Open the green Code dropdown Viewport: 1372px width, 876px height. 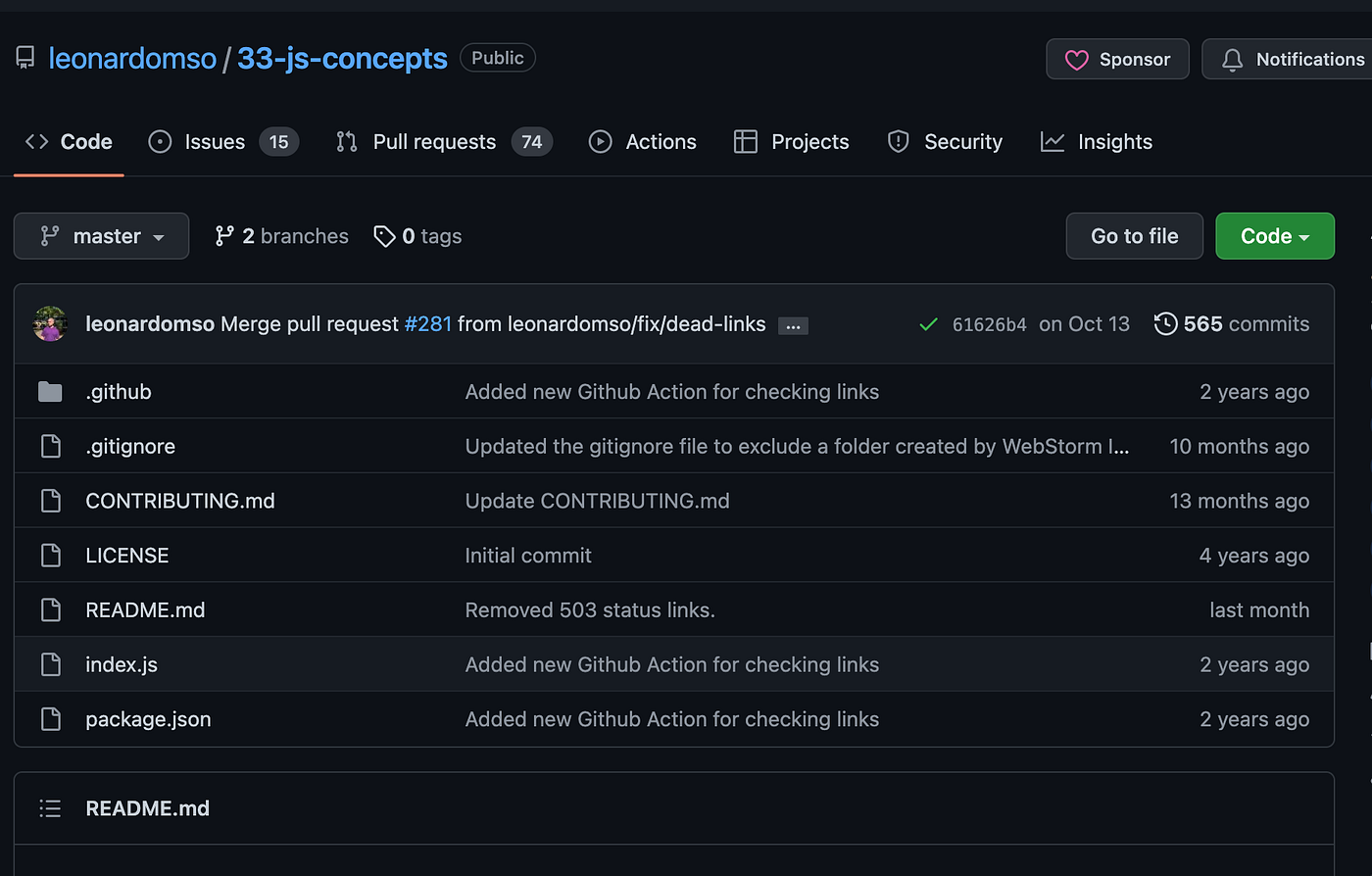tap(1274, 236)
